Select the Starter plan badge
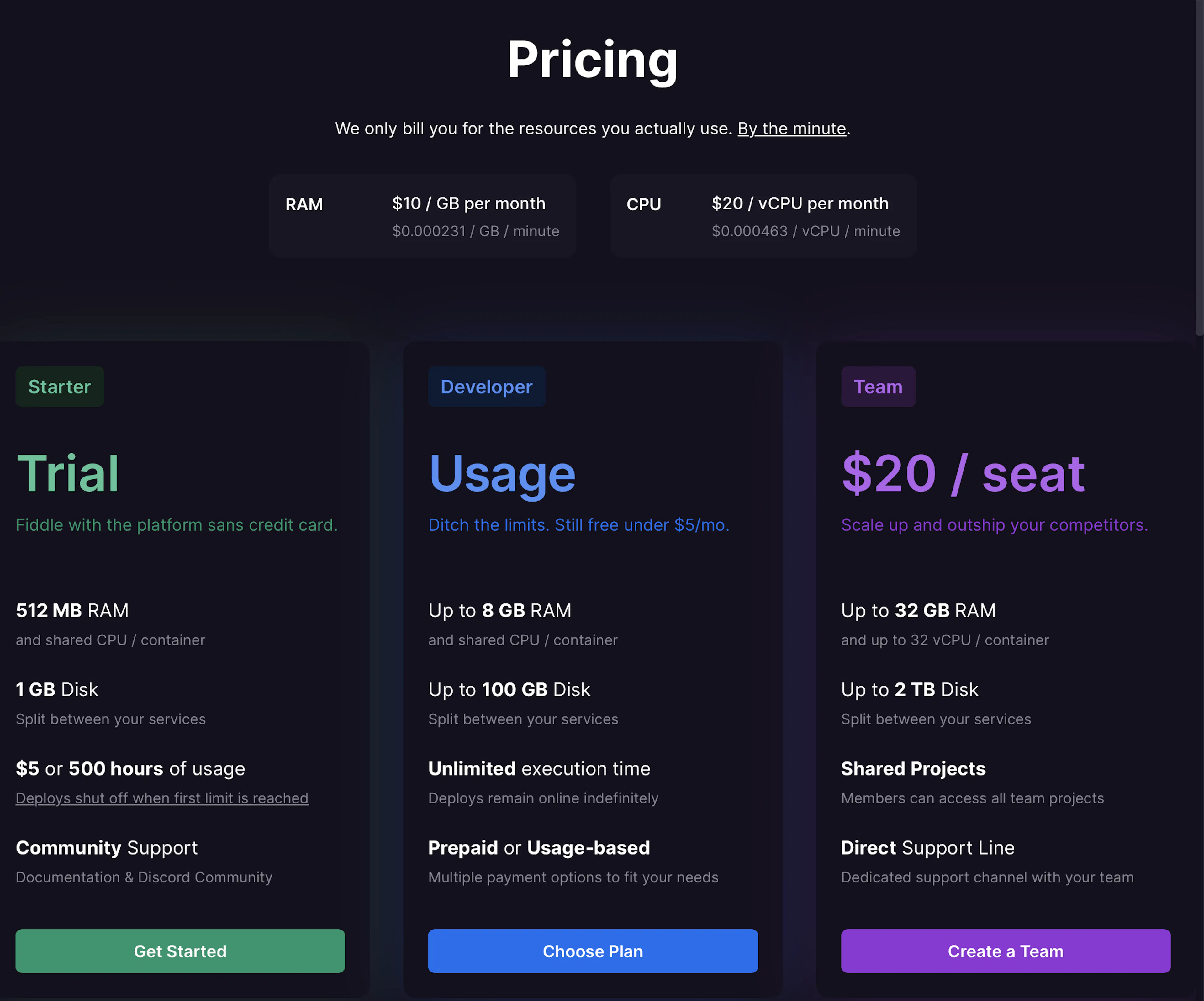1204x1001 pixels. pyautogui.click(x=60, y=387)
